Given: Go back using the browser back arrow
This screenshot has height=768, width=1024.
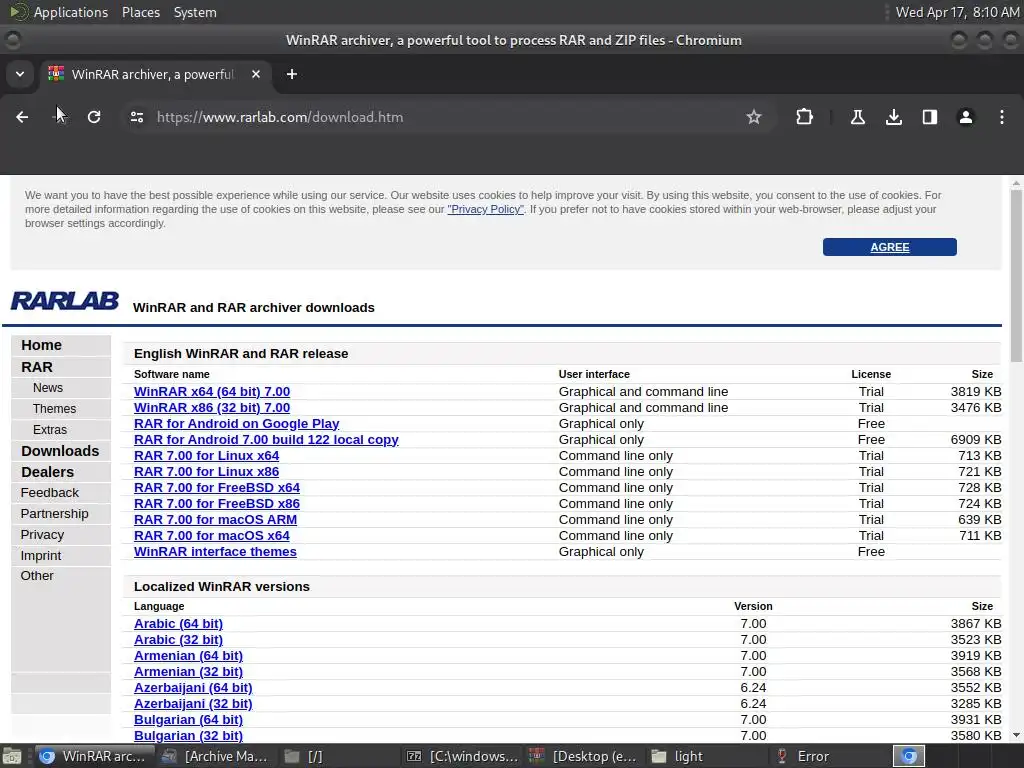Looking at the screenshot, I should coord(22,117).
